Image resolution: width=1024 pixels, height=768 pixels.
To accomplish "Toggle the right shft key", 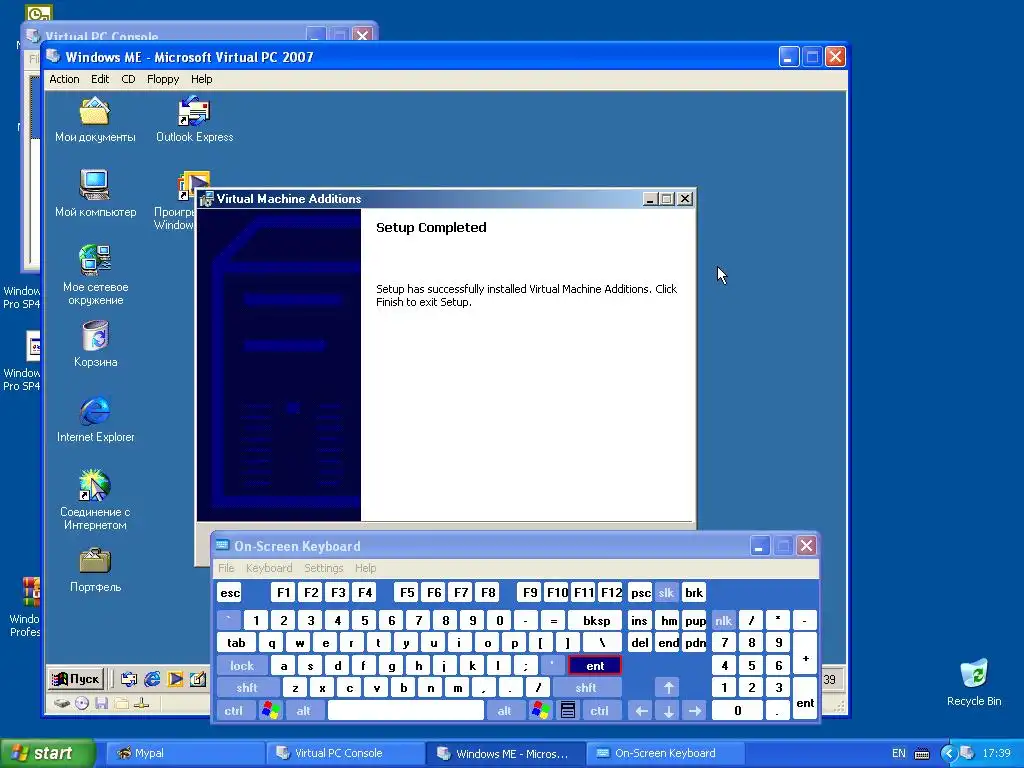I will pos(586,688).
